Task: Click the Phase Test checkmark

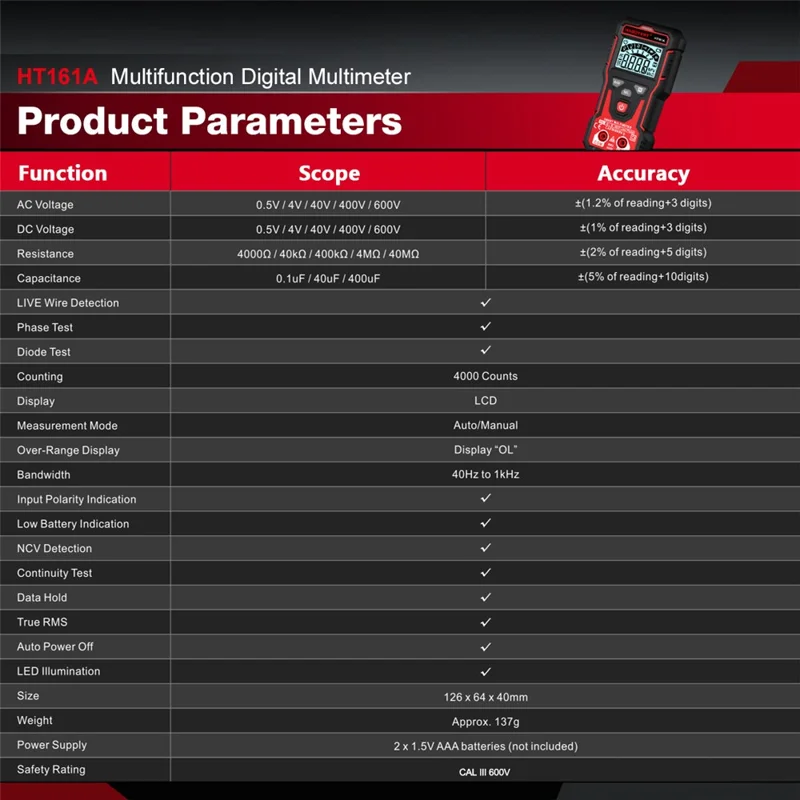Action: point(485,327)
